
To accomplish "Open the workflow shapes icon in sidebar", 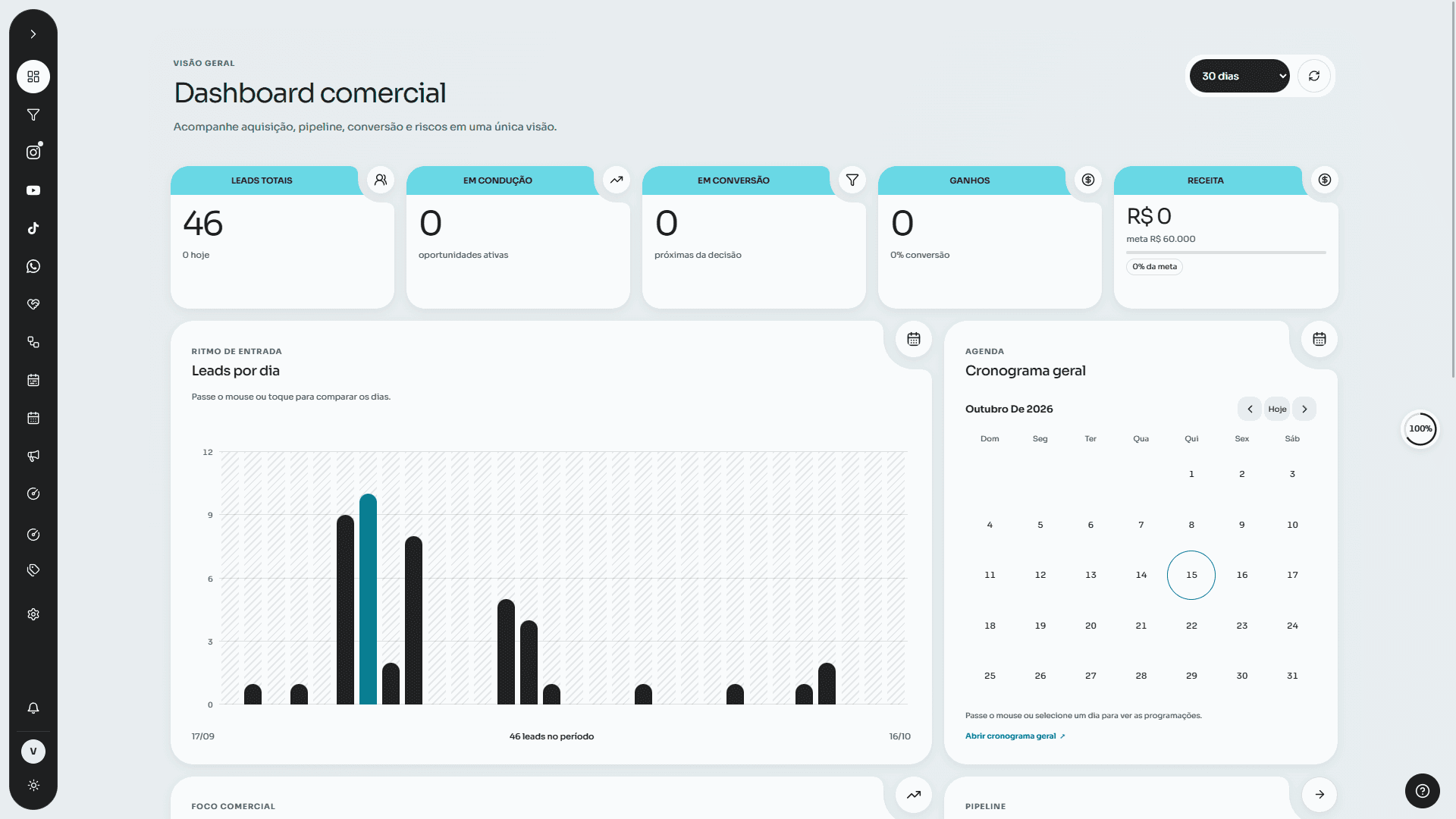I will click(33, 342).
